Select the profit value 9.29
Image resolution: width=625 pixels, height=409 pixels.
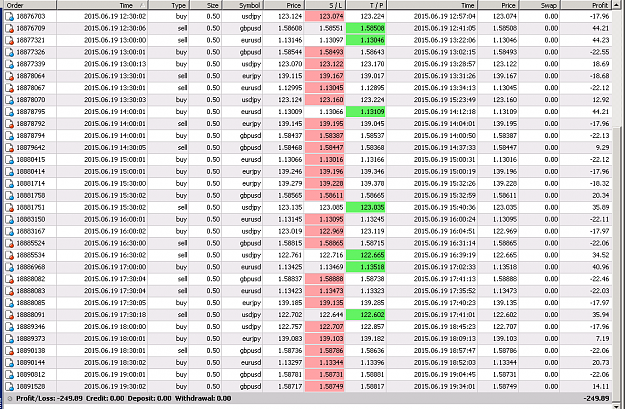(603, 148)
